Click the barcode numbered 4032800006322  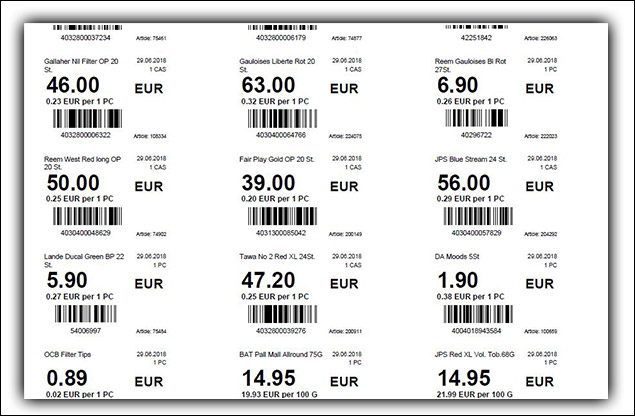click(86, 120)
